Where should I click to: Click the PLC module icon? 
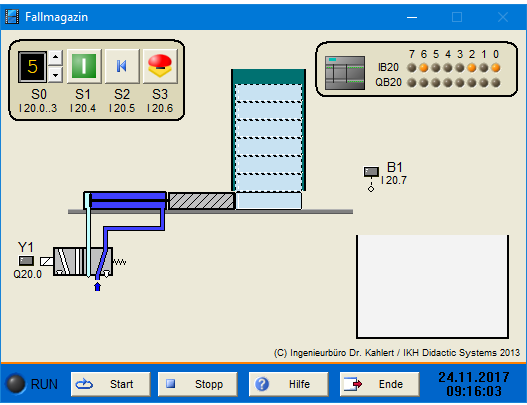(345, 73)
